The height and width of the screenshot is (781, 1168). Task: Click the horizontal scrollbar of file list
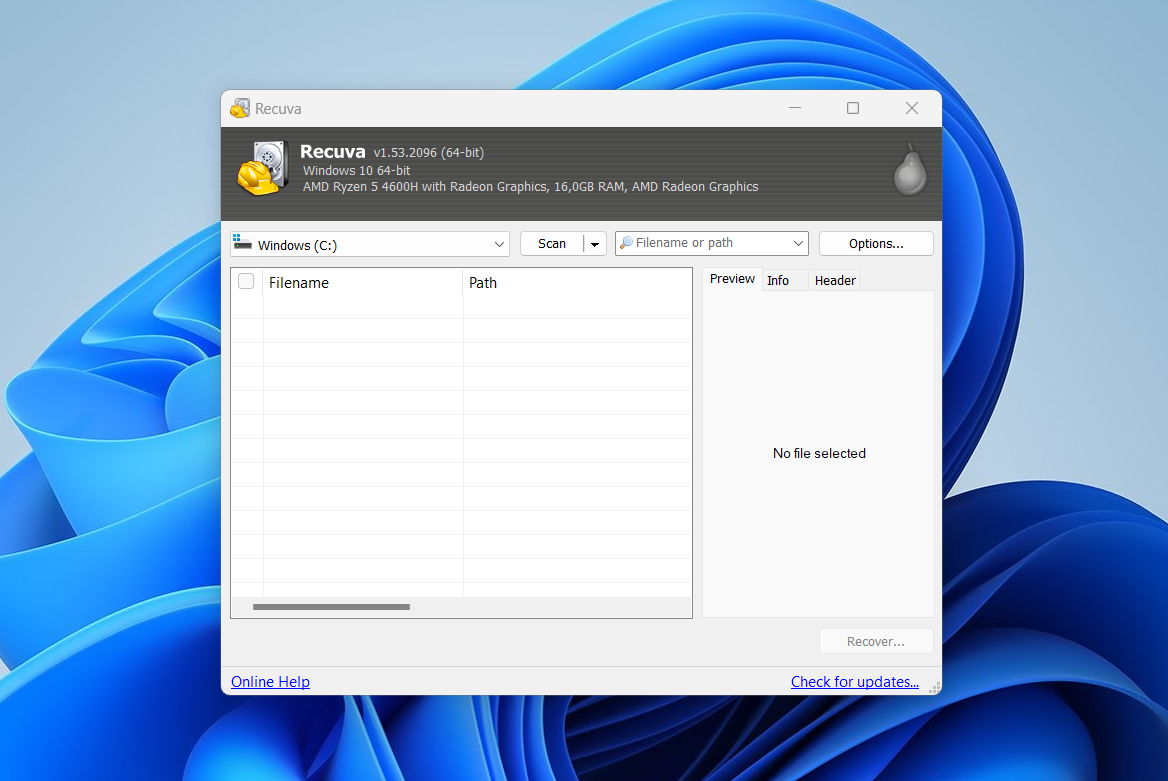[x=331, y=607]
